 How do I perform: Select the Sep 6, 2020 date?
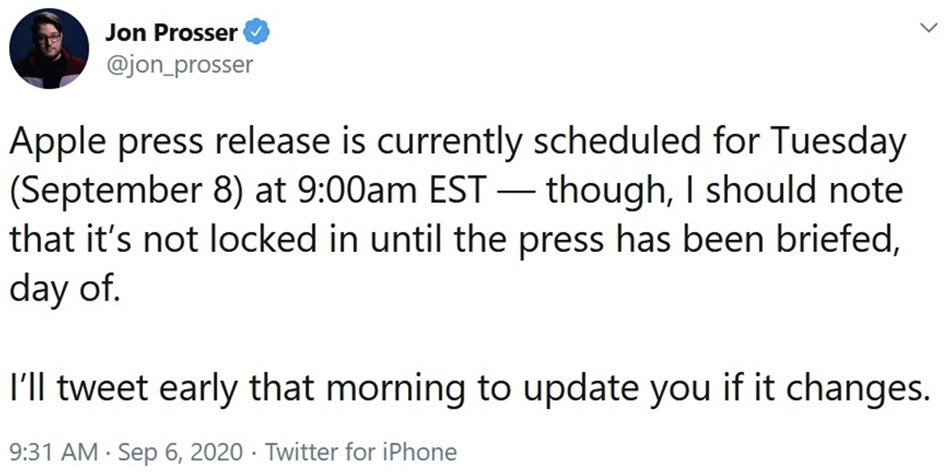179,452
